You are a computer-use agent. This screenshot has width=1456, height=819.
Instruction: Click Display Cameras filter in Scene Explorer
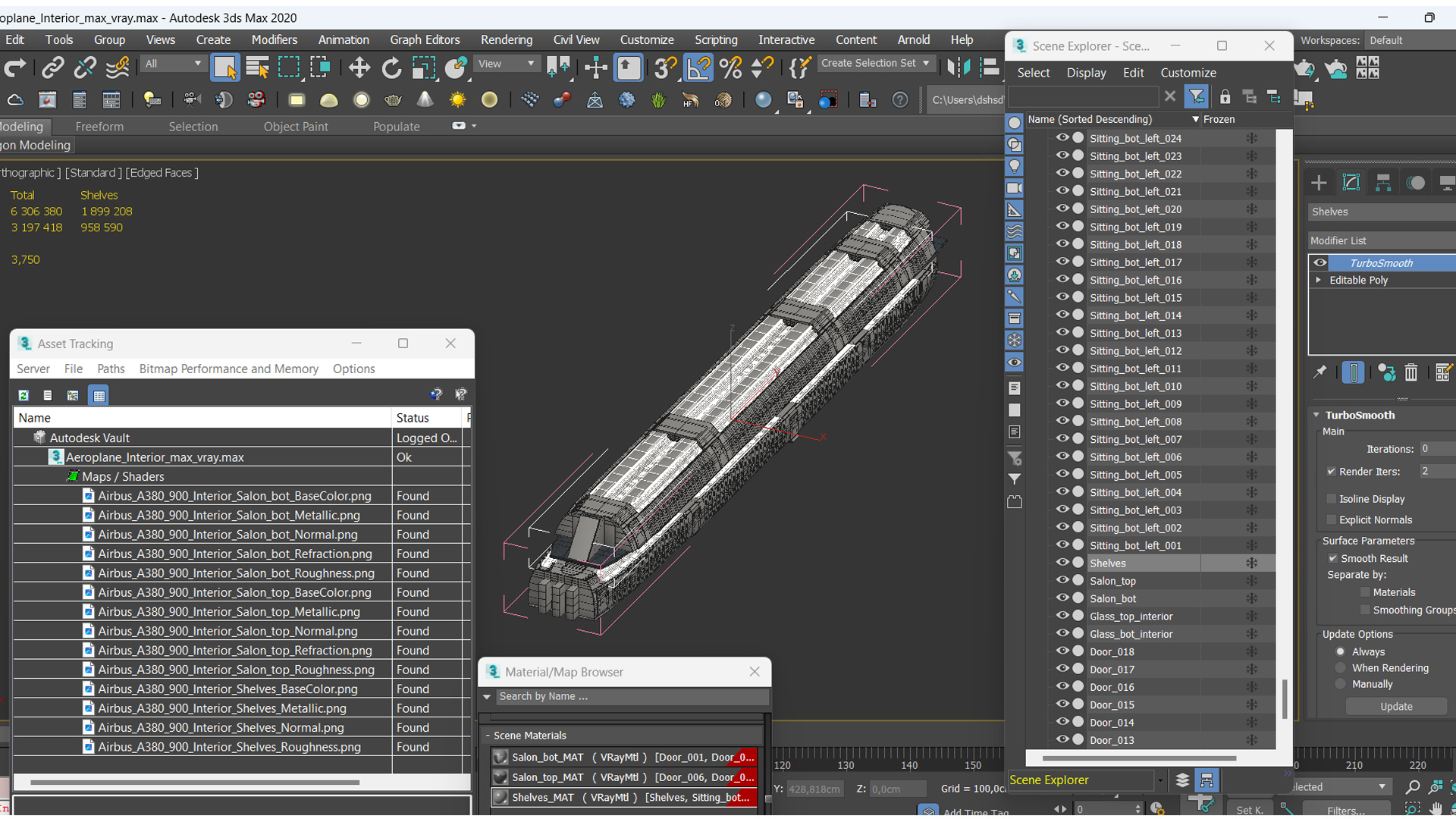[x=1014, y=188]
